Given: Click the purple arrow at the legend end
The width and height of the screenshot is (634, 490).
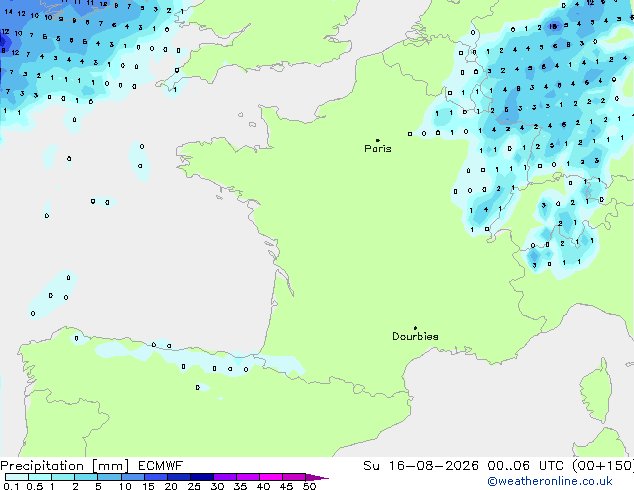Looking at the screenshot, I should pyautogui.click(x=317, y=477).
